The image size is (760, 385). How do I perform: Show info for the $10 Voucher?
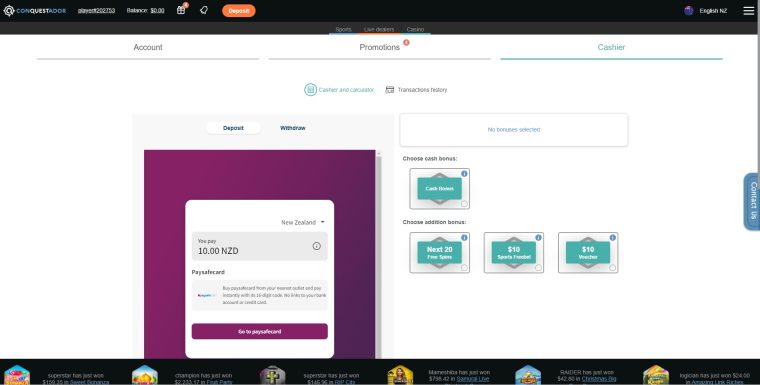(613, 238)
